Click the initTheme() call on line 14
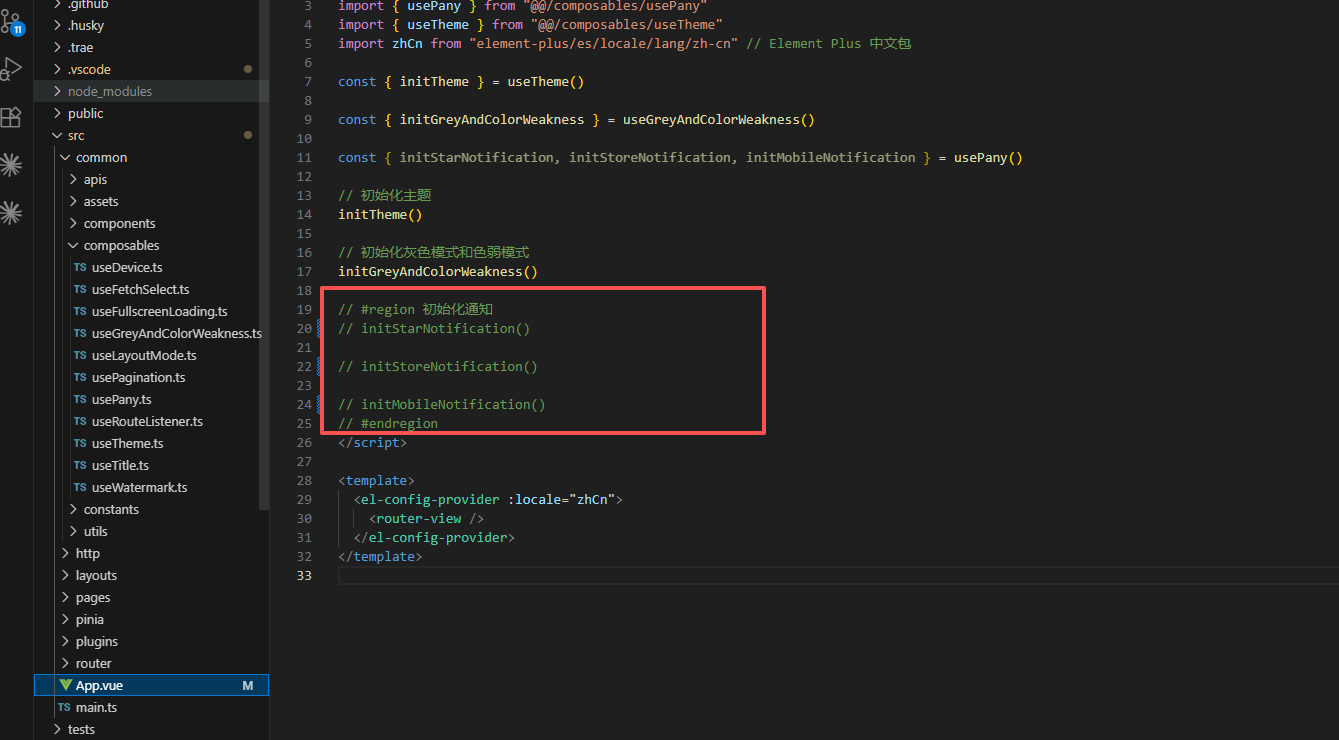Image resolution: width=1339 pixels, height=740 pixels. [380, 214]
